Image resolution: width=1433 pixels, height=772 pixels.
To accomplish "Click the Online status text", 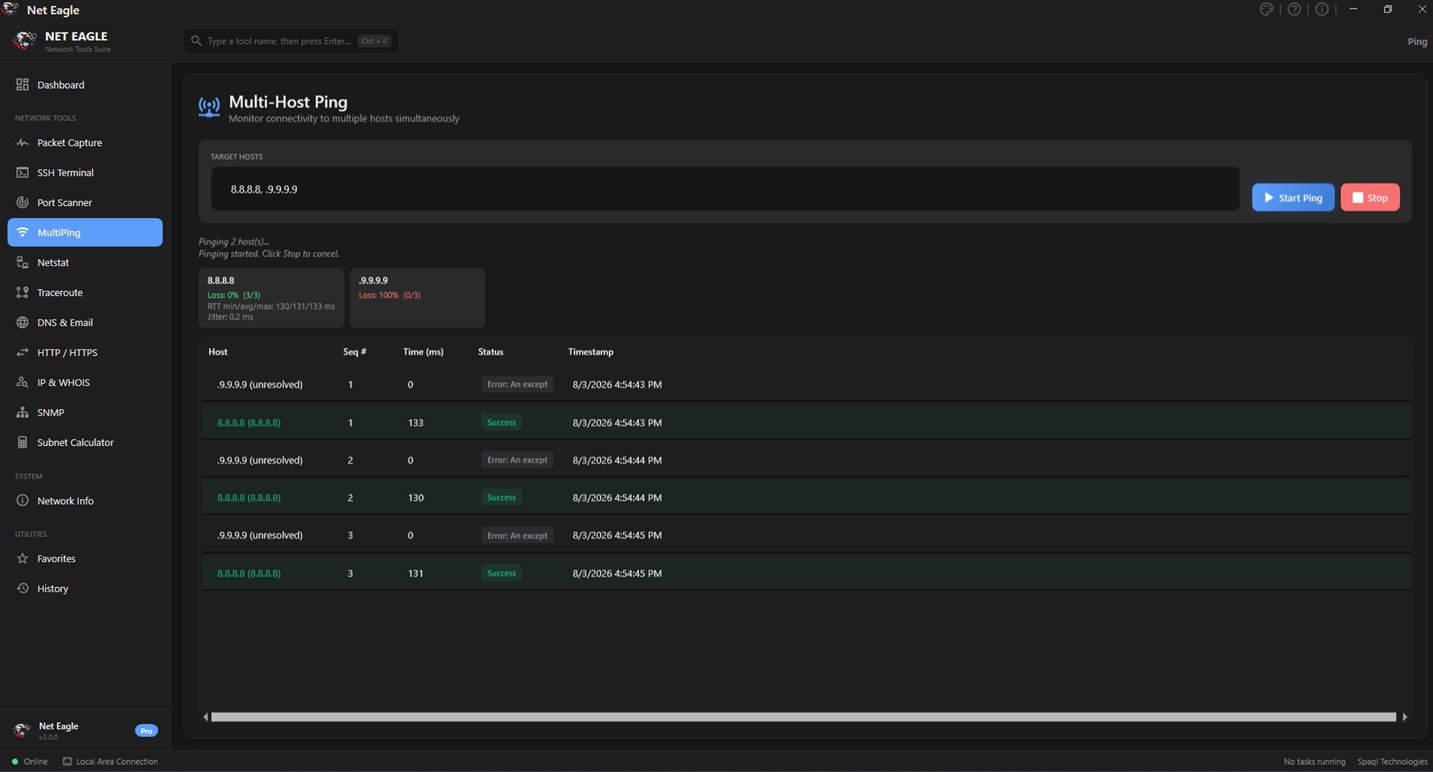I will click(36, 762).
